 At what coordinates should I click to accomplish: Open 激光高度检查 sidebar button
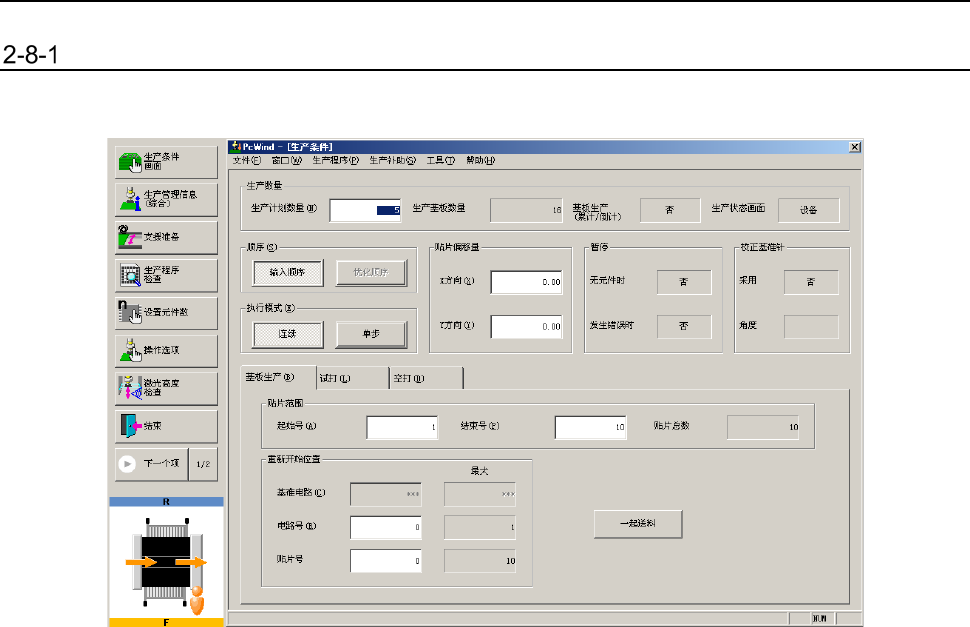pyautogui.click(x=166, y=388)
